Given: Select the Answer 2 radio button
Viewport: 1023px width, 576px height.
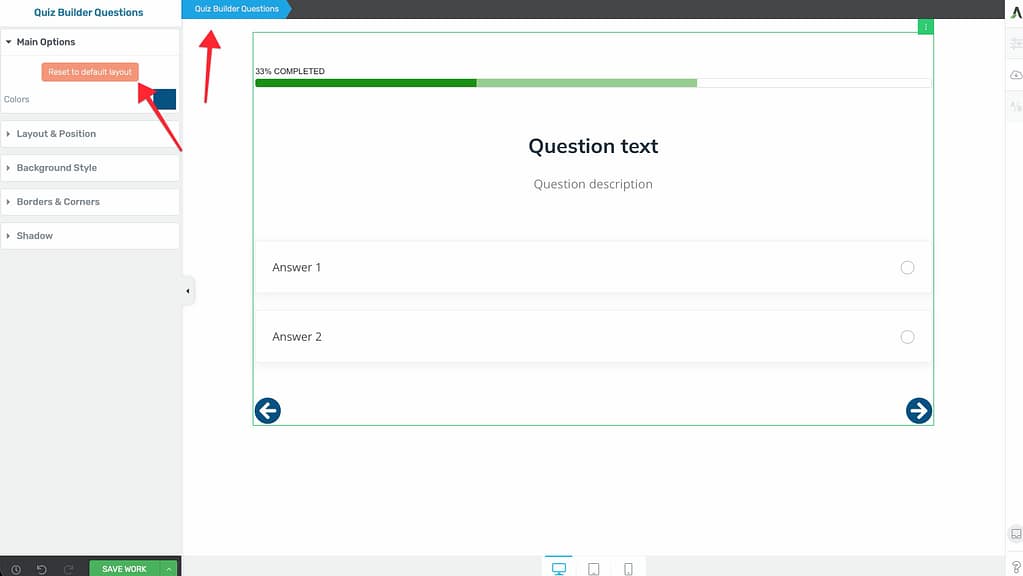Looking at the screenshot, I should point(907,337).
